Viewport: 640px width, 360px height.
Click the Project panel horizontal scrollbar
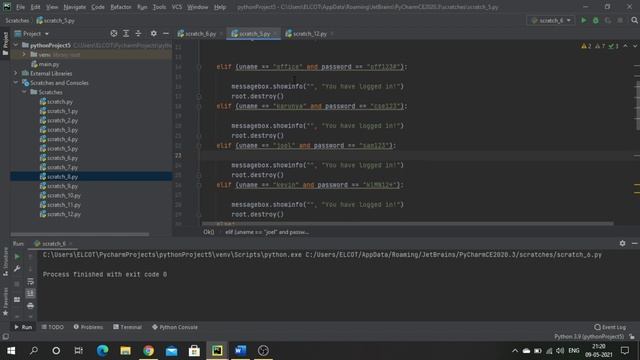pyautogui.click(x=80, y=234)
